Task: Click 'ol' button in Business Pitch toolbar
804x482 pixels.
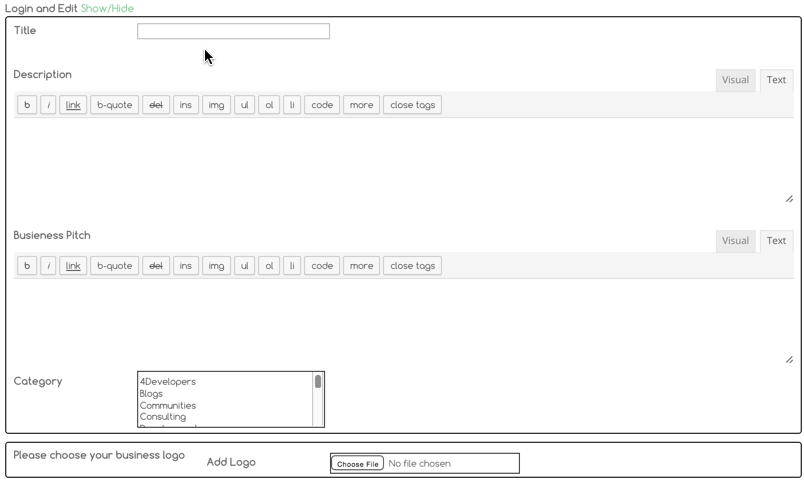Action: [x=268, y=266]
